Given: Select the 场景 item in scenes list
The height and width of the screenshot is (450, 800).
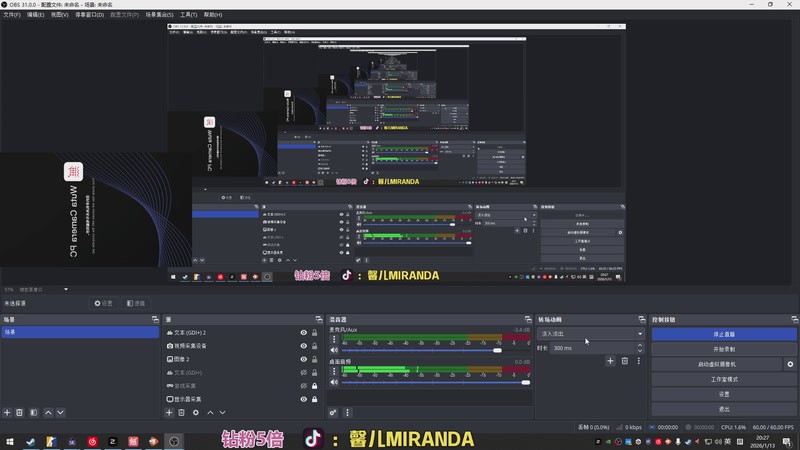Looking at the screenshot, I should [80, 332].
